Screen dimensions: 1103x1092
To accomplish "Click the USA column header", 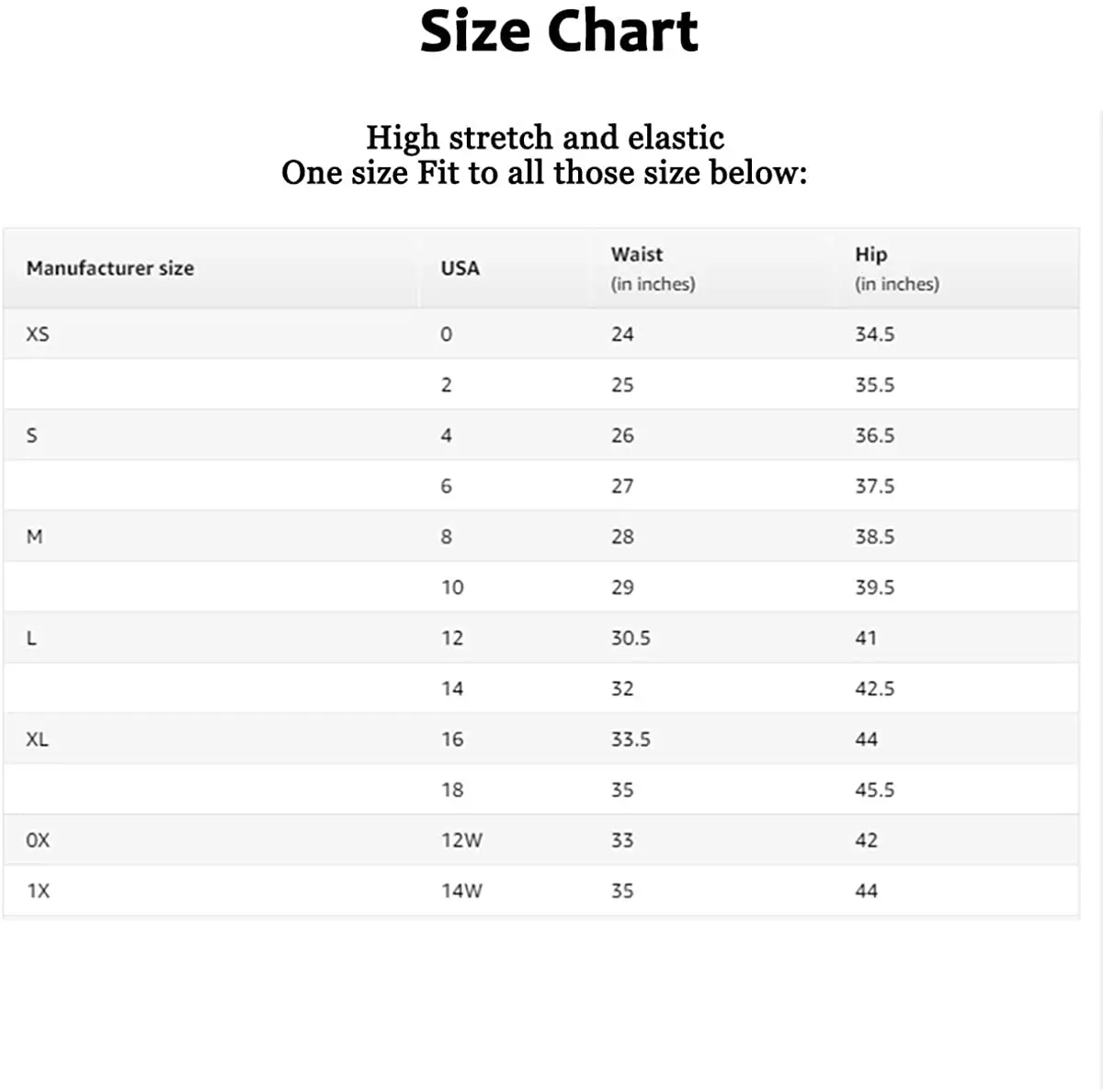I will [x=460, y=268].
